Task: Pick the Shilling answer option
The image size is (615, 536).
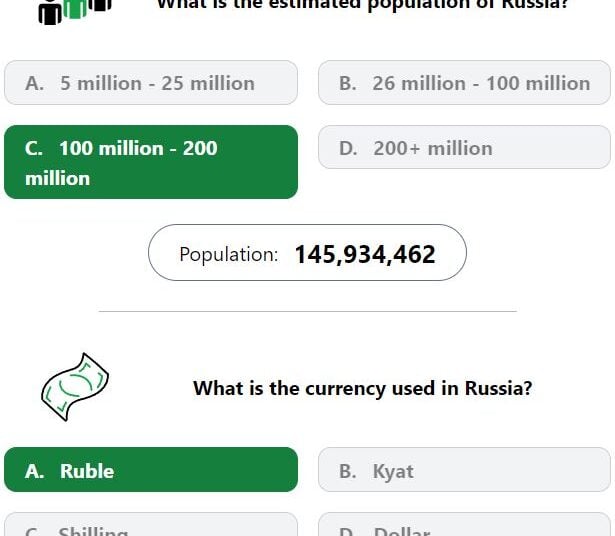Action: (x=151, y=524)
